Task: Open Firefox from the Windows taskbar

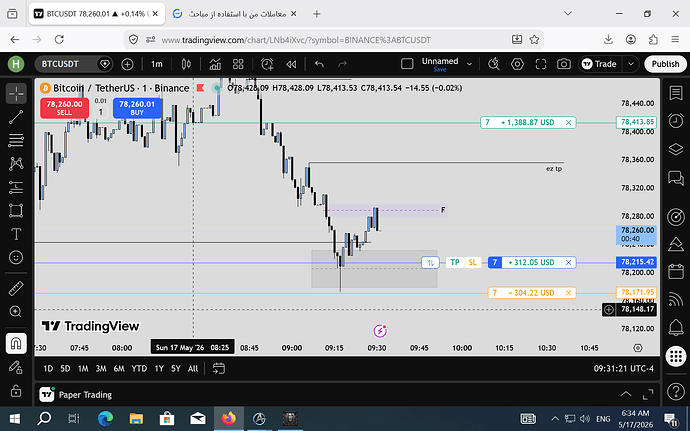Action: [229, 418]
